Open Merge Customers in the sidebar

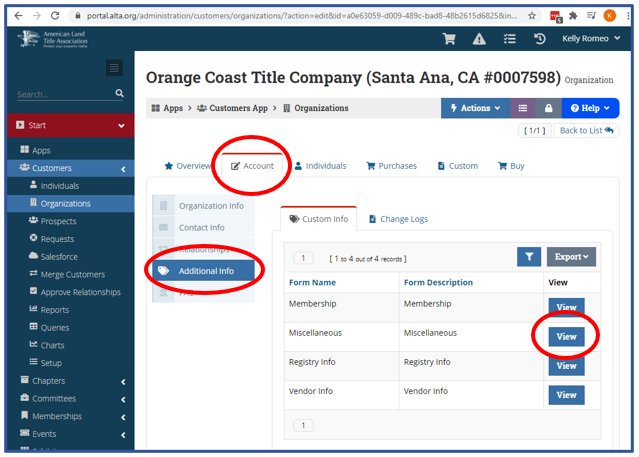coord(73,274)
